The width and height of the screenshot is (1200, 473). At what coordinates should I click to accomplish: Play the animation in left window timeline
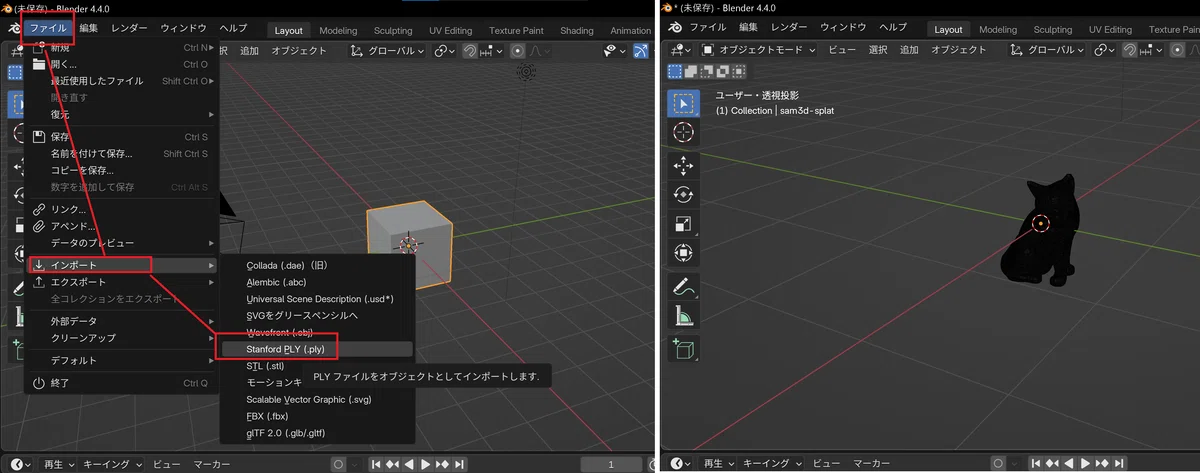(426, 464)
